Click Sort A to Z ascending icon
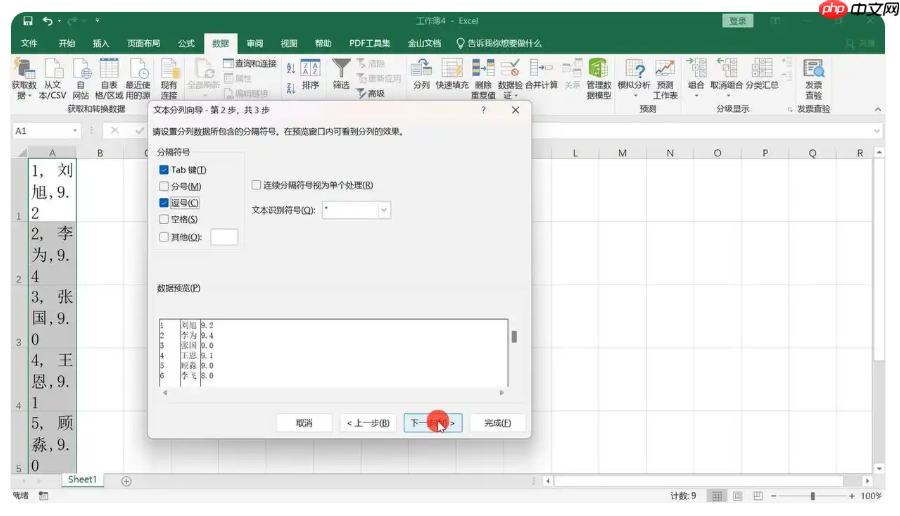The width and height of the screenshot is (900, 516). (291, 68)
